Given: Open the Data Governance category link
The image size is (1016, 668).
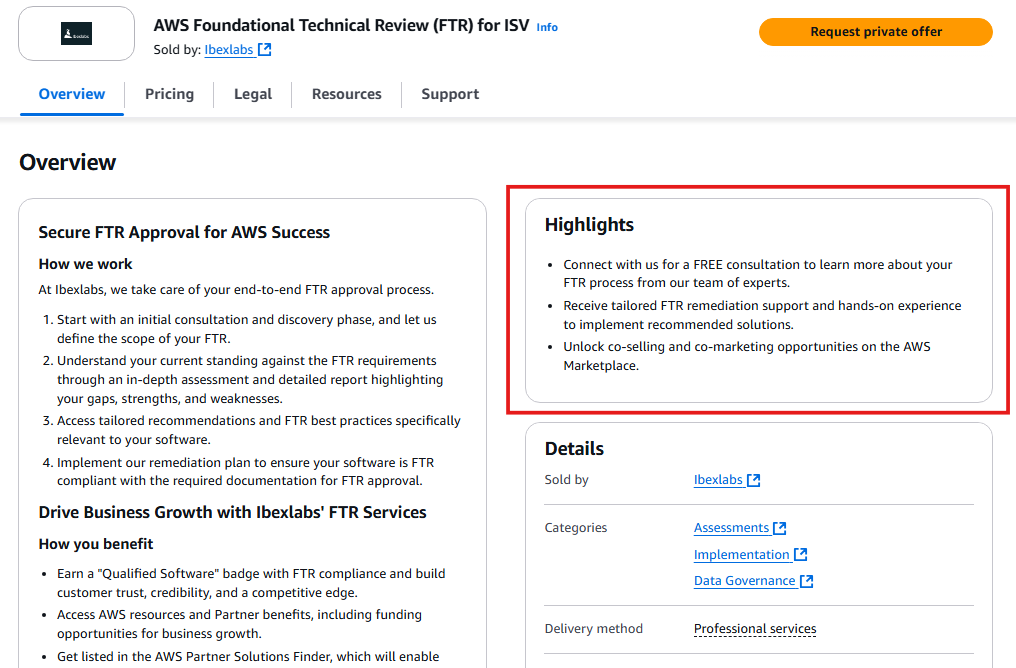Looking at the screenshot, I should click(x=744, y=581).
